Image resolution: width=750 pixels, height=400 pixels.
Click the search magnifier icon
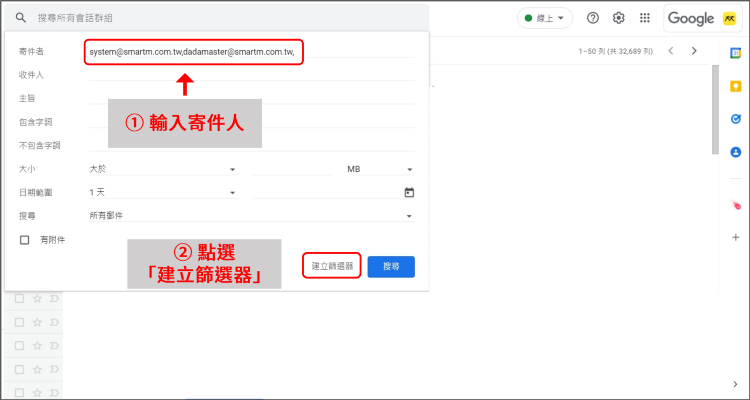point(20,18)
